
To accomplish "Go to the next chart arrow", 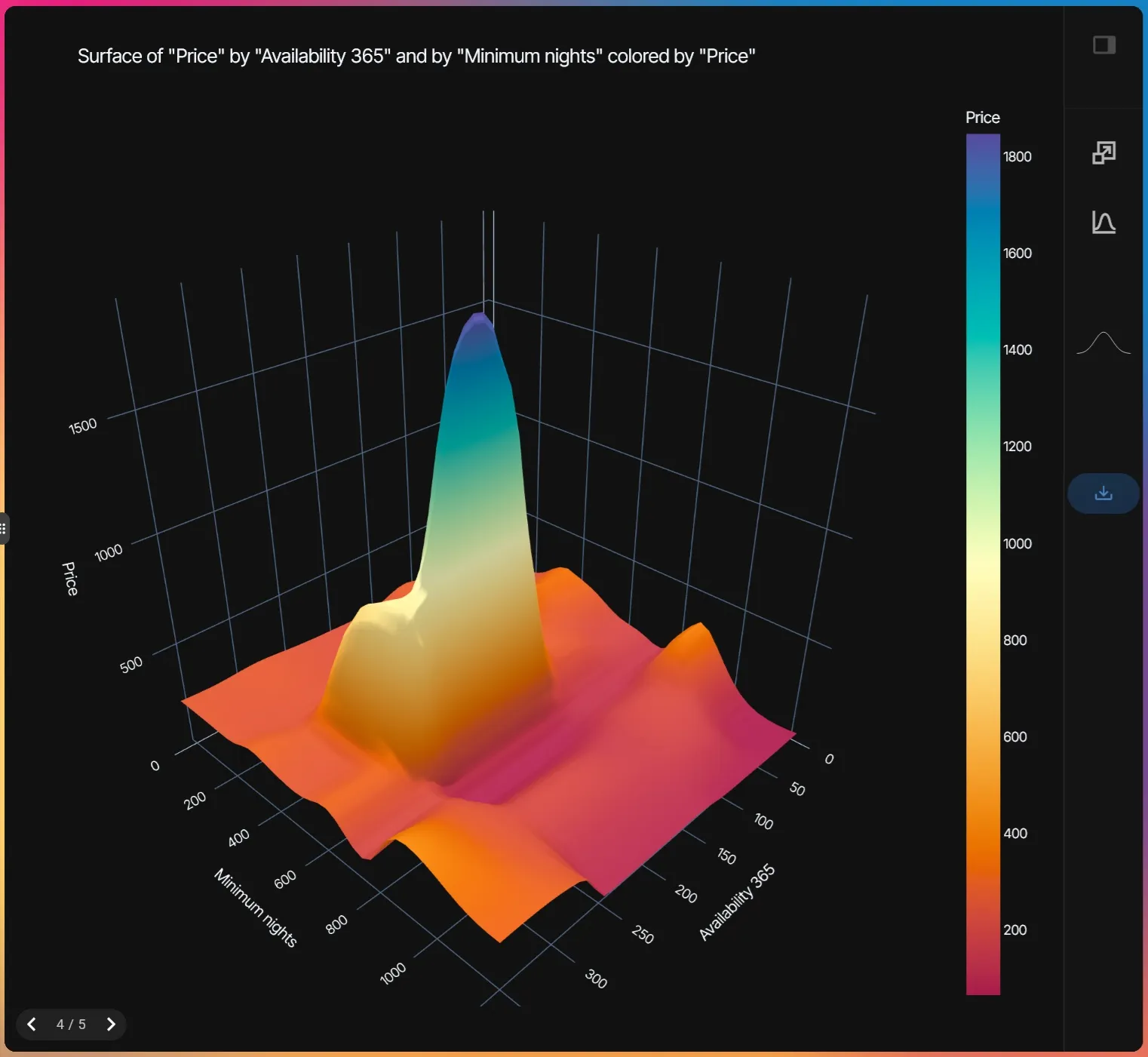I will [111, 1024].
